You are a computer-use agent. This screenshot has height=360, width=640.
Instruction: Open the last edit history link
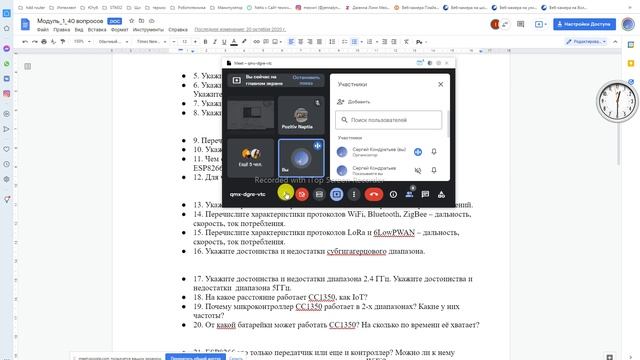coord(240,29)
